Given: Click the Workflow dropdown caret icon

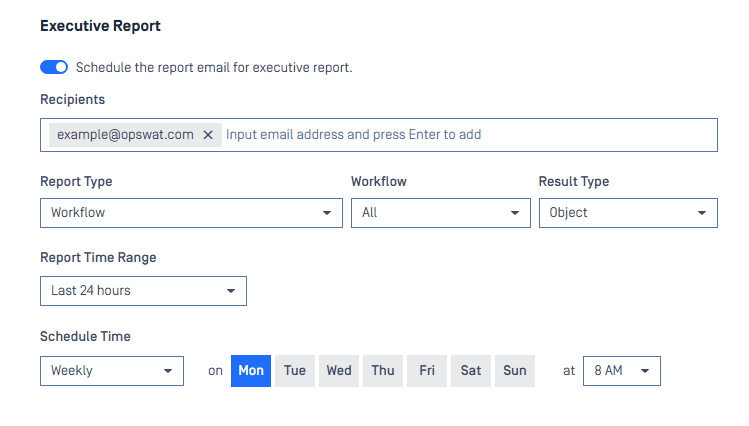Looking at the screenshot, I should tap(514, 213).
